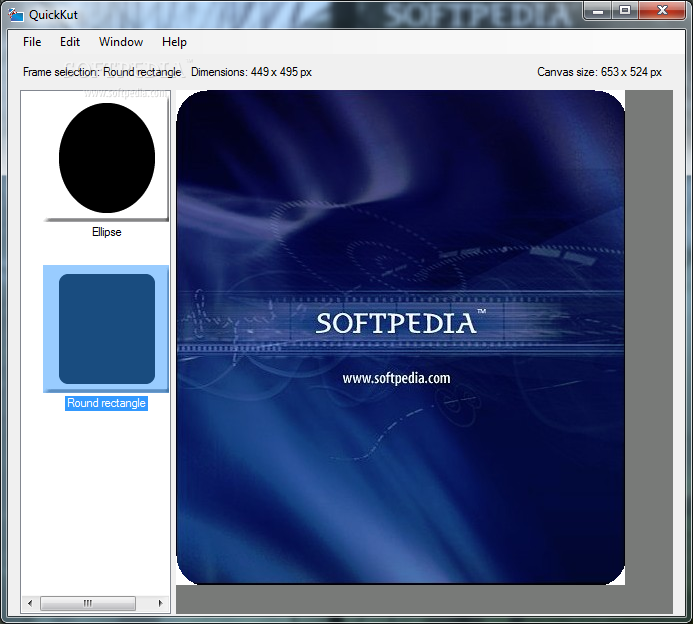Open the Window menu
Screen dimensions: 693x624
121,42
